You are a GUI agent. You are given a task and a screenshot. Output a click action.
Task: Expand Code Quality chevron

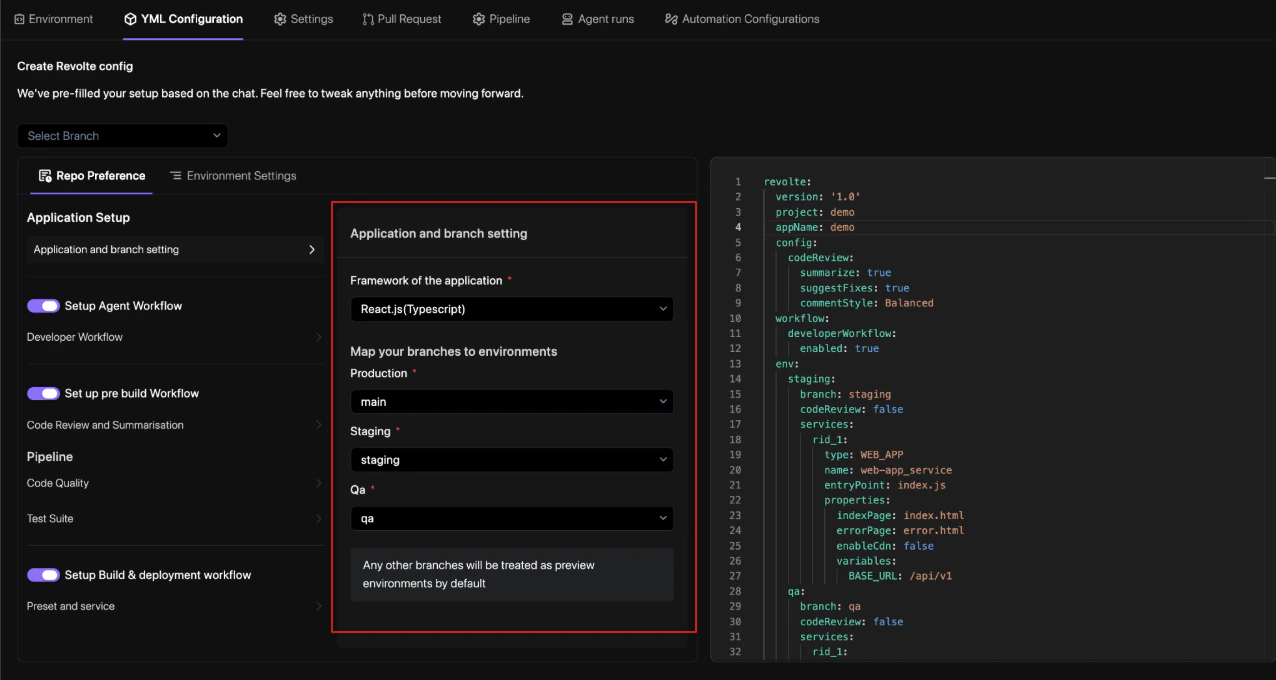[x=318, y=483]
